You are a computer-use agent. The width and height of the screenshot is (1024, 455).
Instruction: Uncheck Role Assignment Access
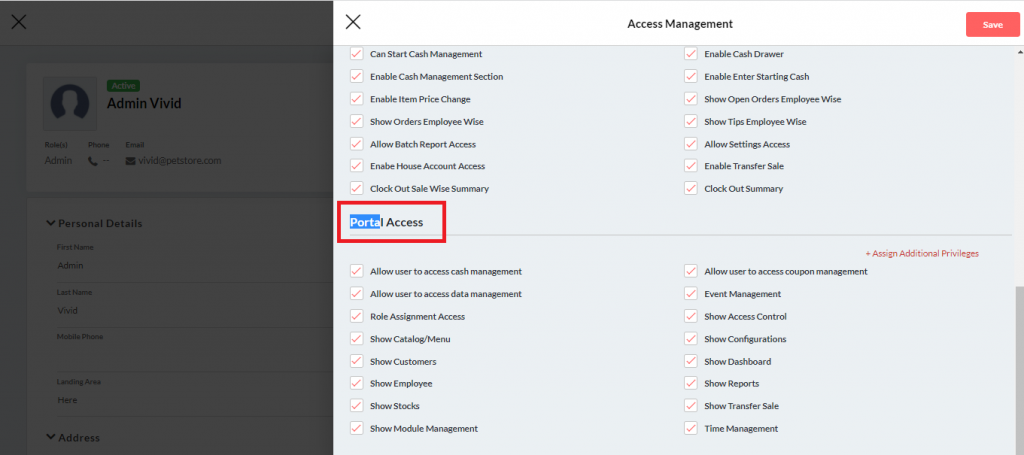click(x=357, y=316)
